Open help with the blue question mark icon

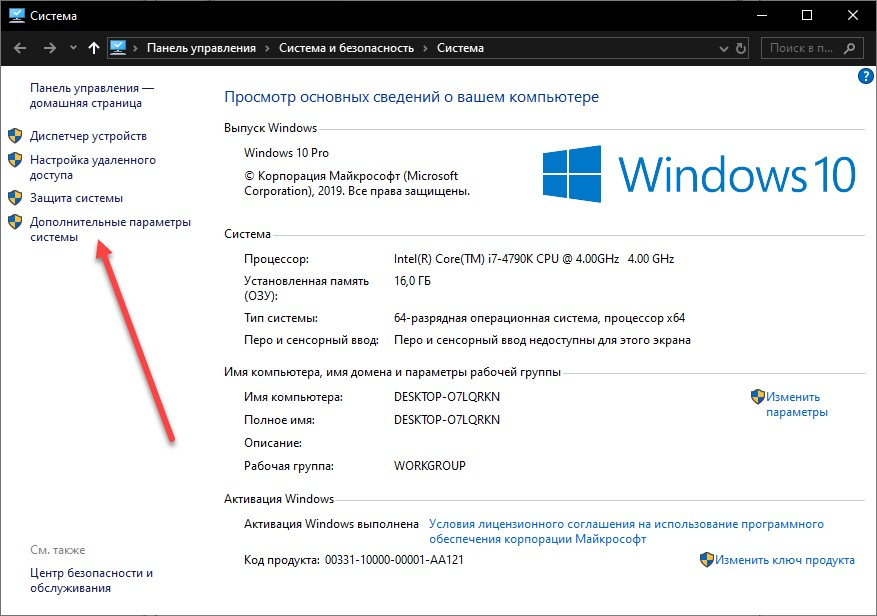pos(865,76)
